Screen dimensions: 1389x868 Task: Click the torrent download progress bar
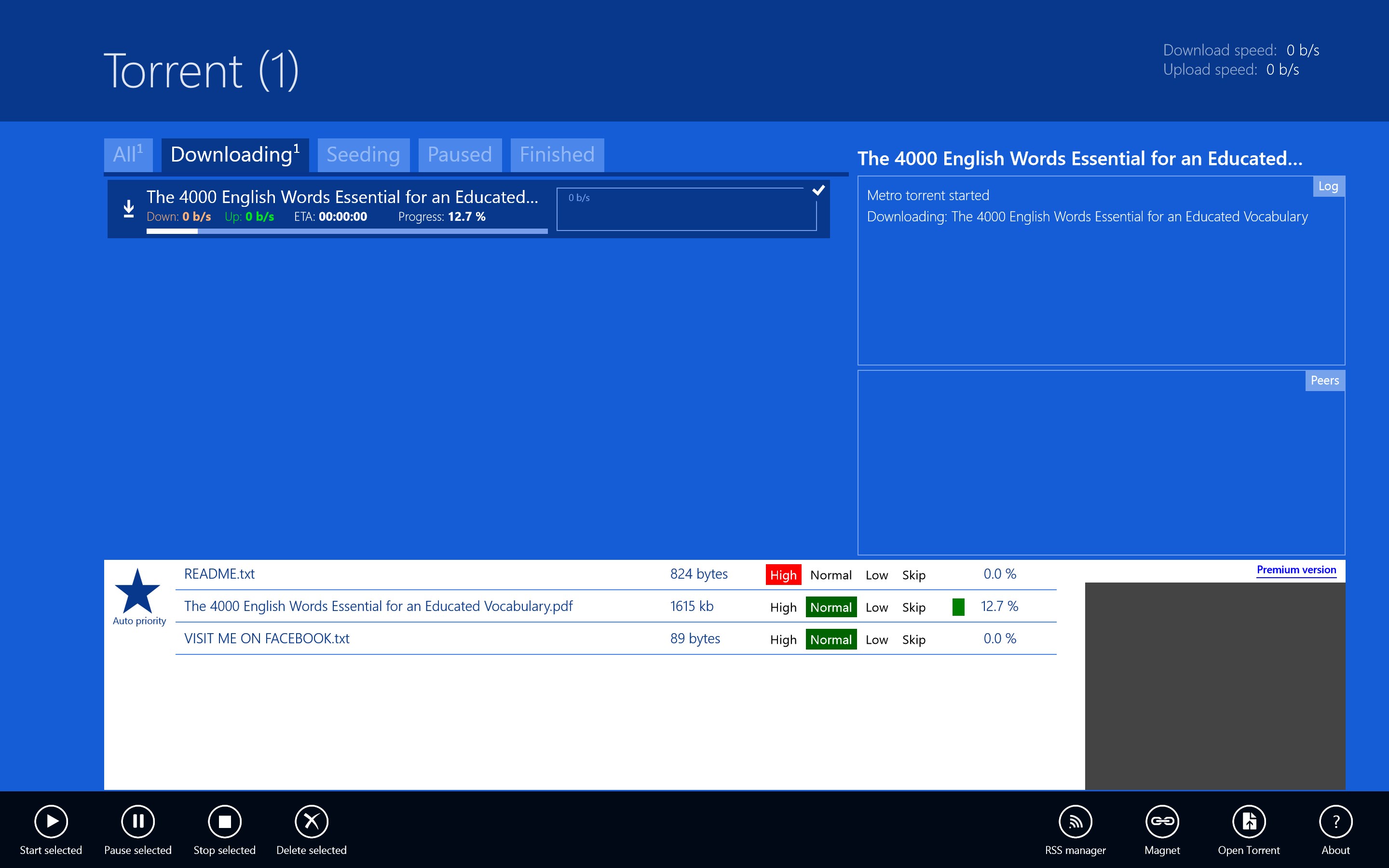click(x=347, y=231)
